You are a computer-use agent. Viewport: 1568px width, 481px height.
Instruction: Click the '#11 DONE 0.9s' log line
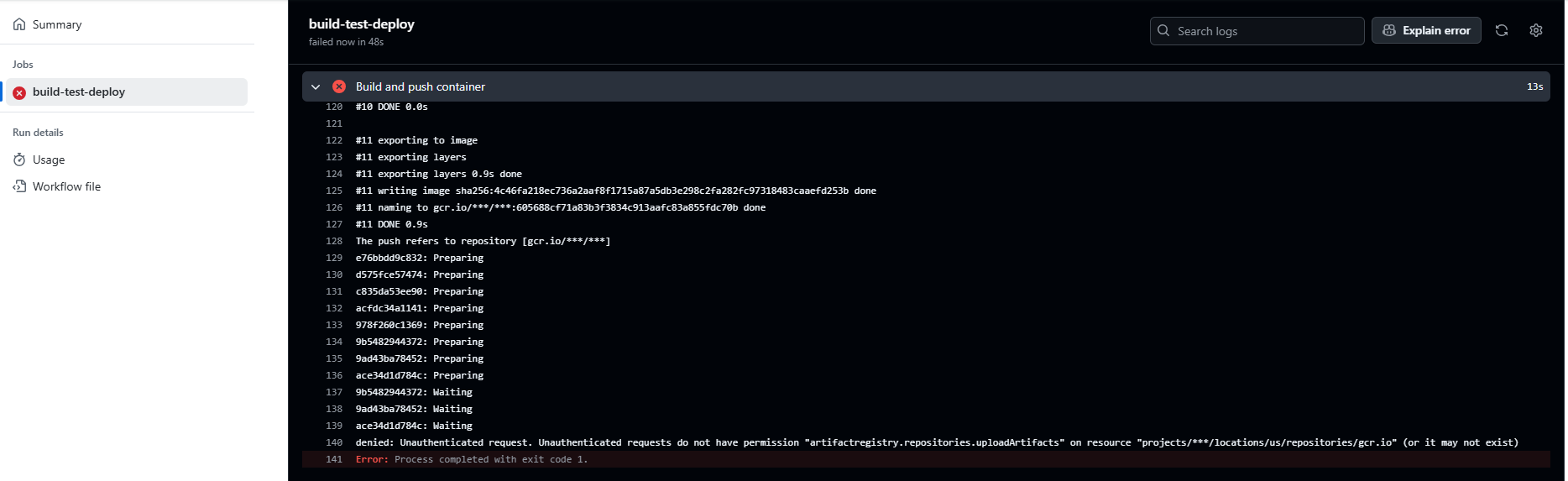392,224
